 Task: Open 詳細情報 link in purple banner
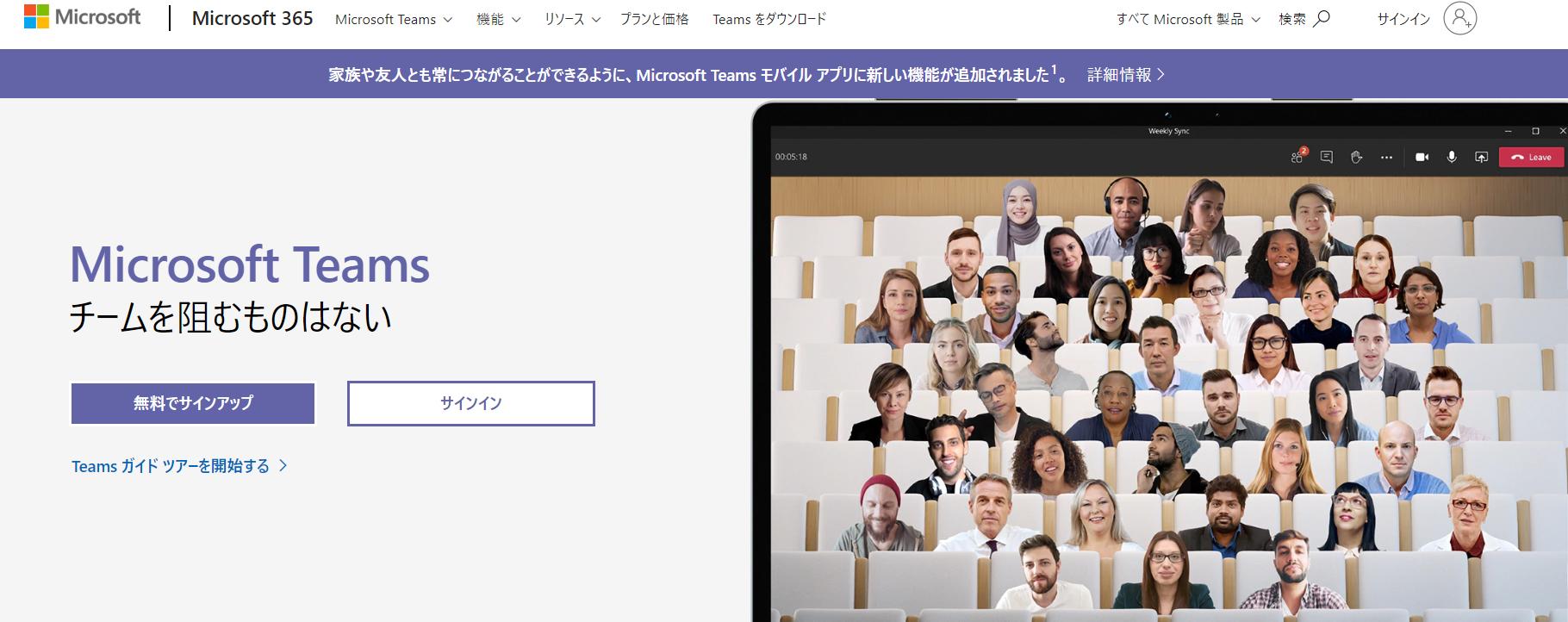1126,75
